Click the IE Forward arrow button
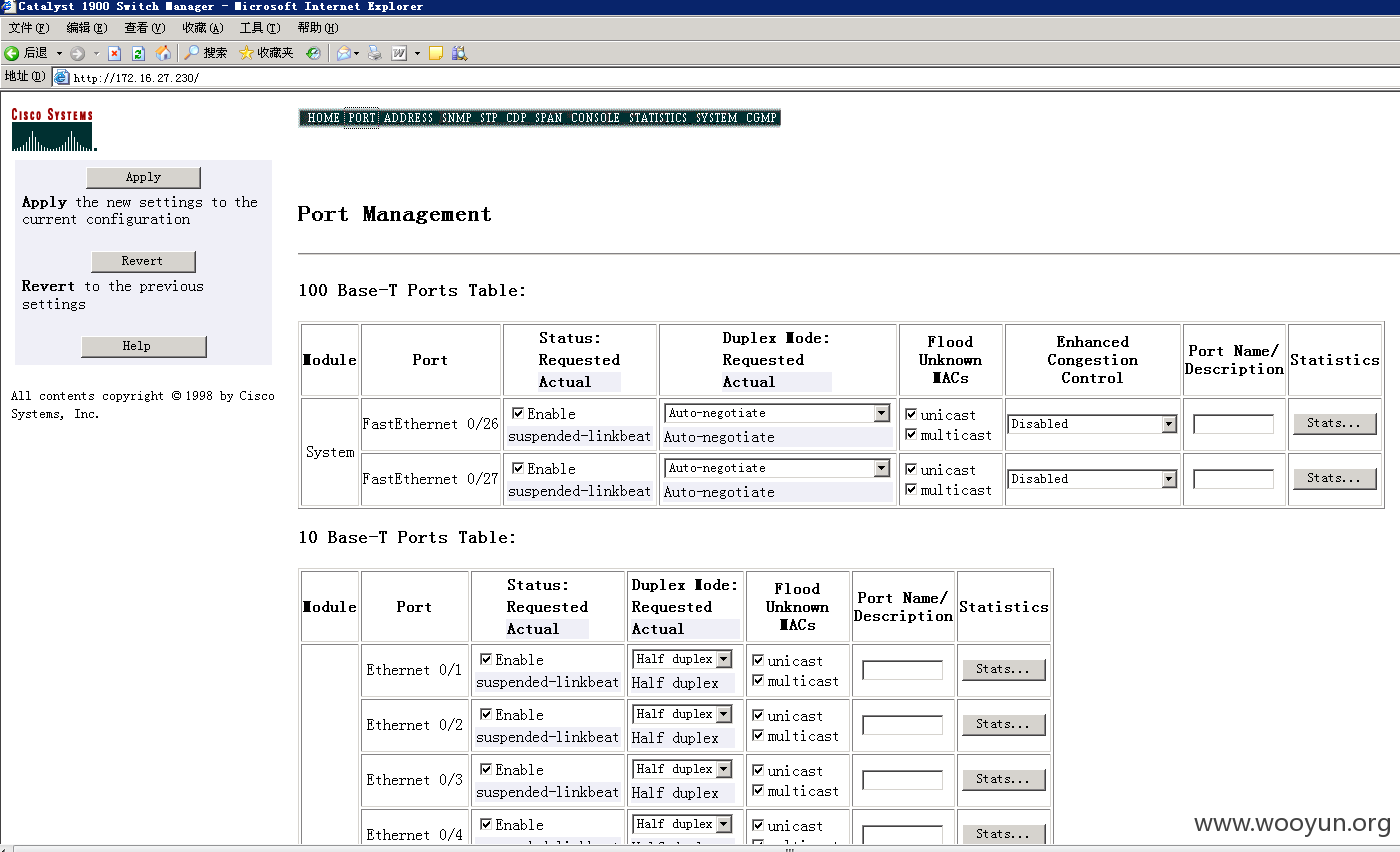This screenshot has width=1400, height=852. click(77, 53)
